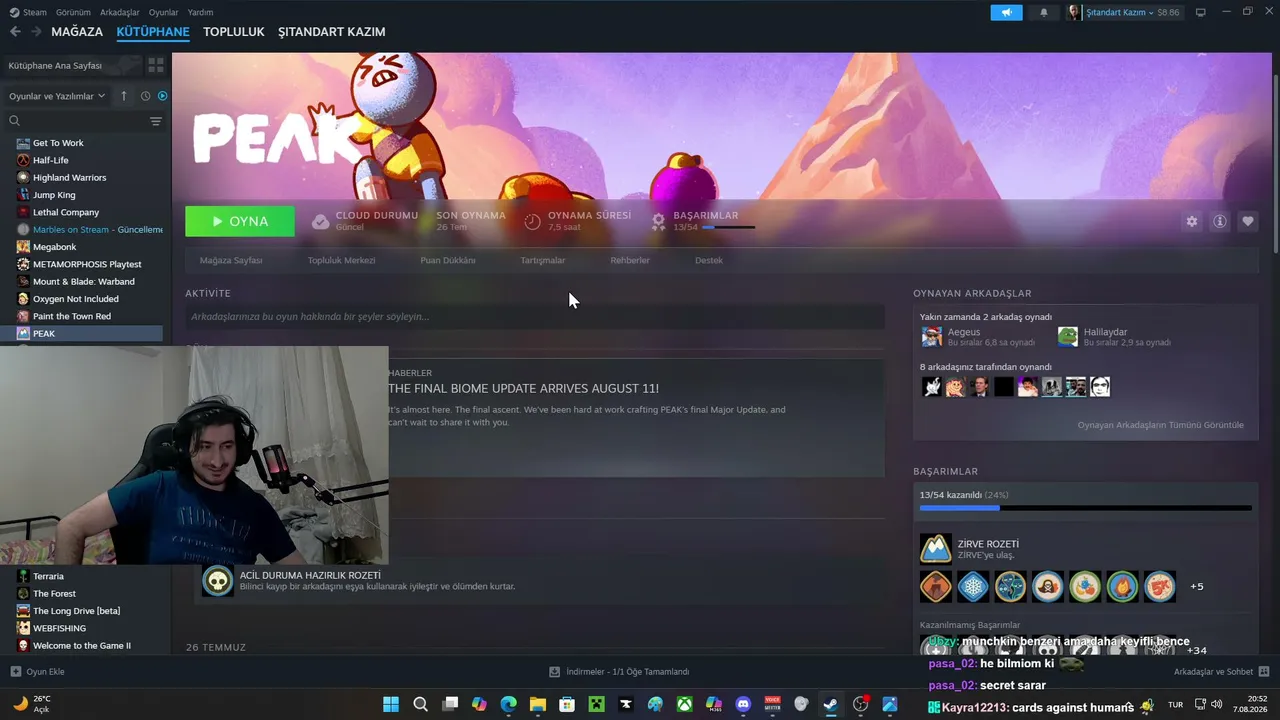Open the Steam announcements megaphone
Viewport: 1280px width, 720px height.
tap(1006, 12)
